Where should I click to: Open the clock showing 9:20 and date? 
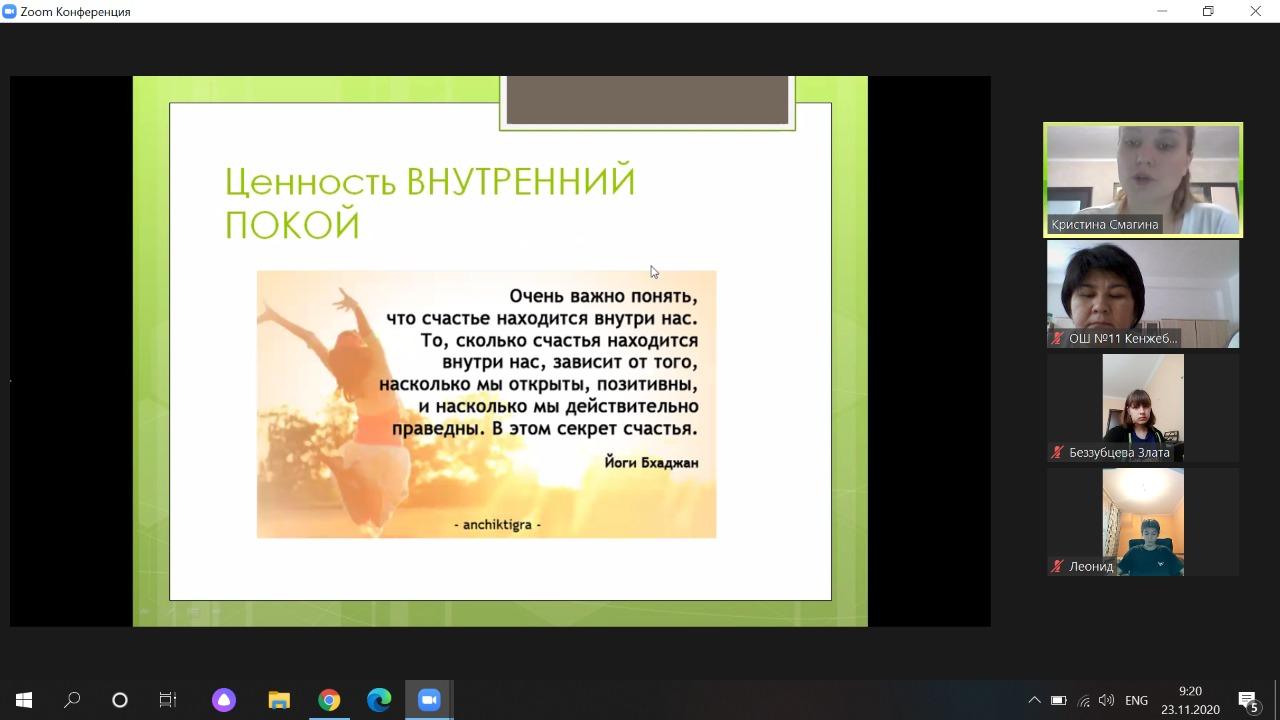pos(1190,700)
